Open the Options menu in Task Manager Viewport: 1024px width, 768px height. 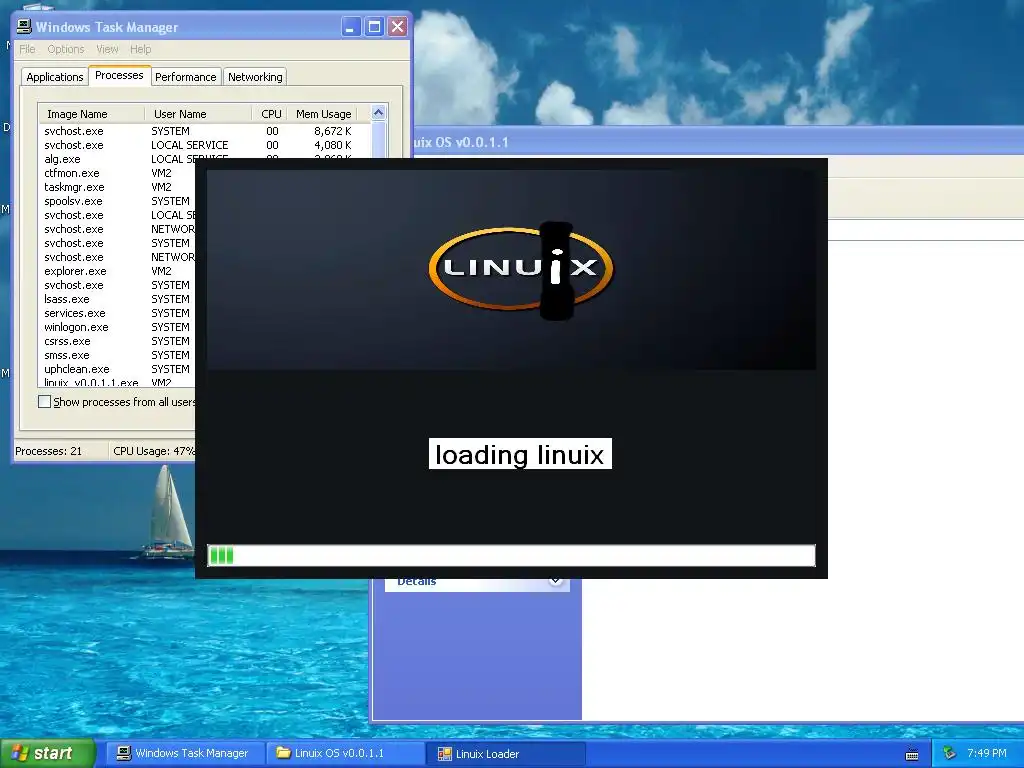tap(65, 49)
